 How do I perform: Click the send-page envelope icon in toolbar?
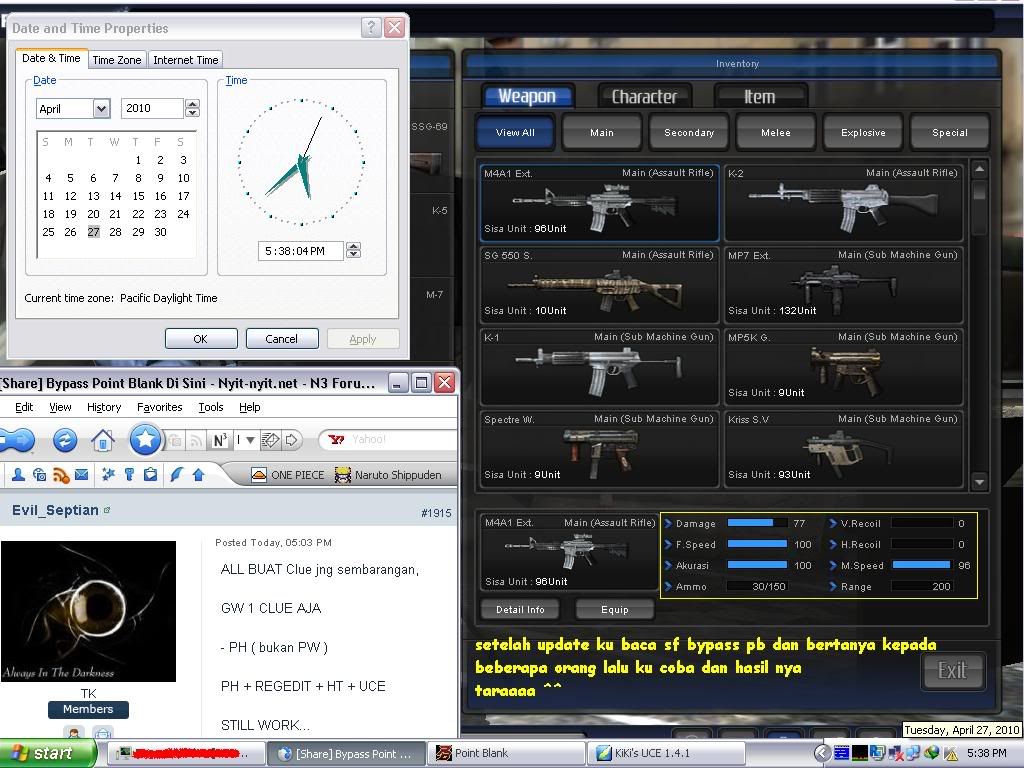(x=270, y=440)
